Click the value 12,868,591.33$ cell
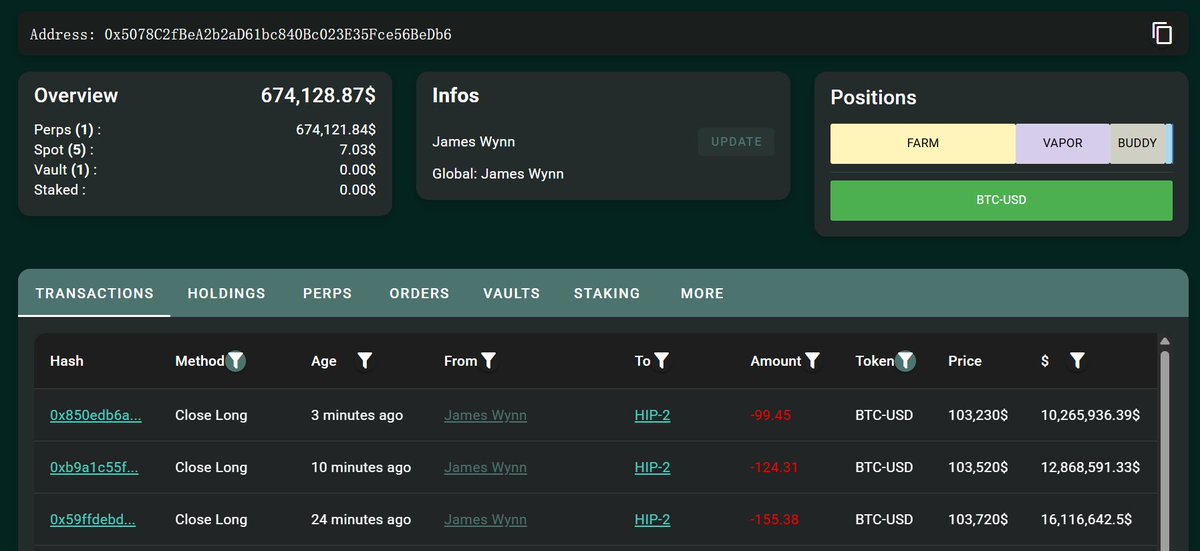This screenshot has height=551, width=1200. pyautogui.click(x=1090, y=467)
